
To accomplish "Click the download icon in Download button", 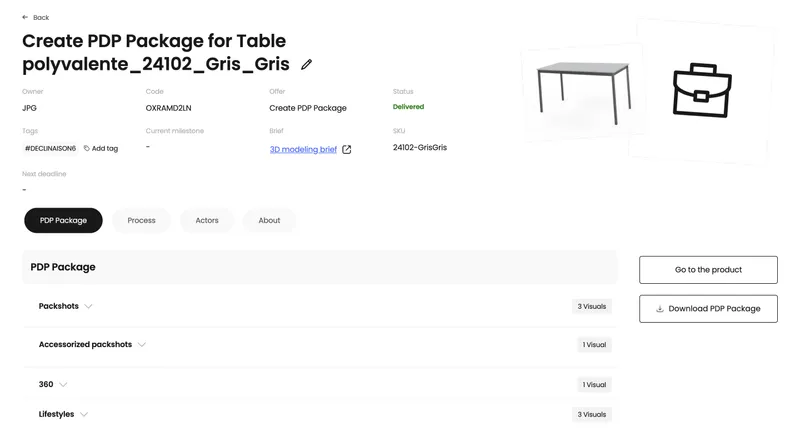I will coord(659,309).
